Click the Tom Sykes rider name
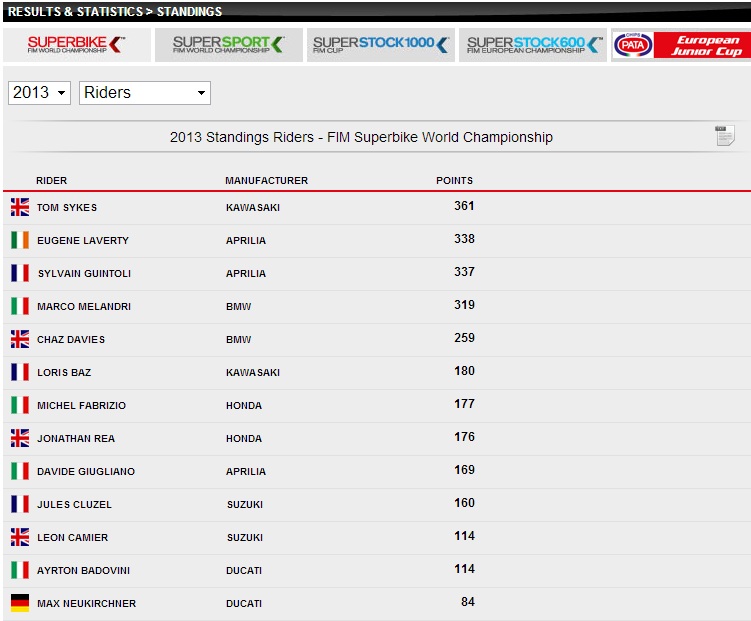This screenshot has height=621, width=751. point(67,208)
